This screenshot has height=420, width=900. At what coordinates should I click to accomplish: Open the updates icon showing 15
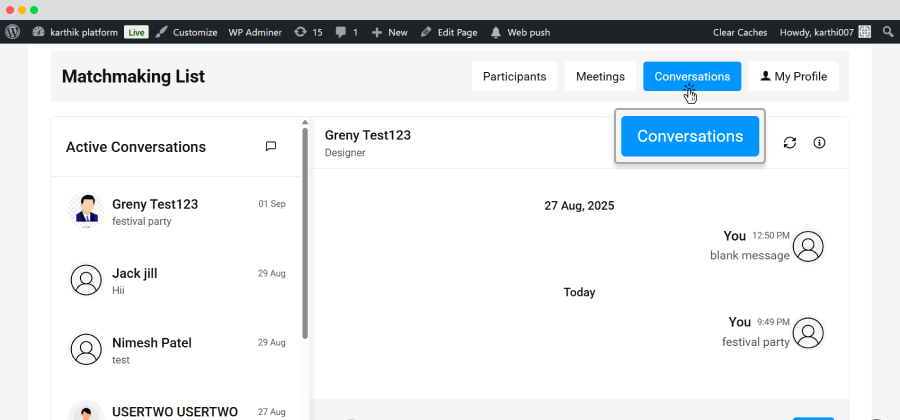tap(308, 32)
